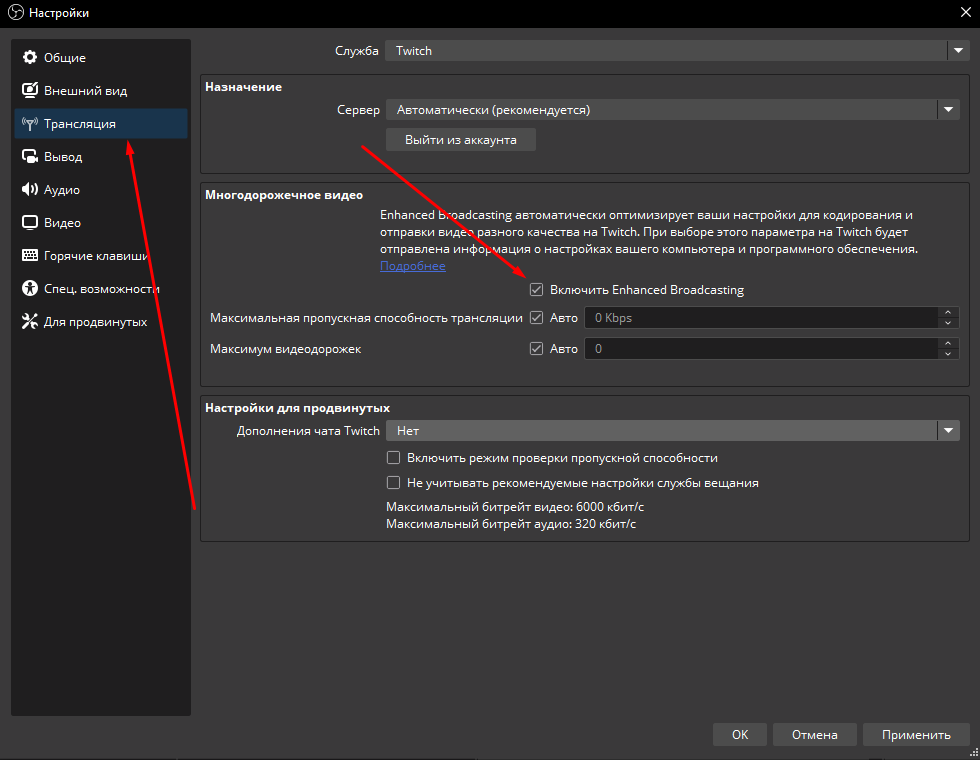Click the Вывод output icon

coord(30,157)
